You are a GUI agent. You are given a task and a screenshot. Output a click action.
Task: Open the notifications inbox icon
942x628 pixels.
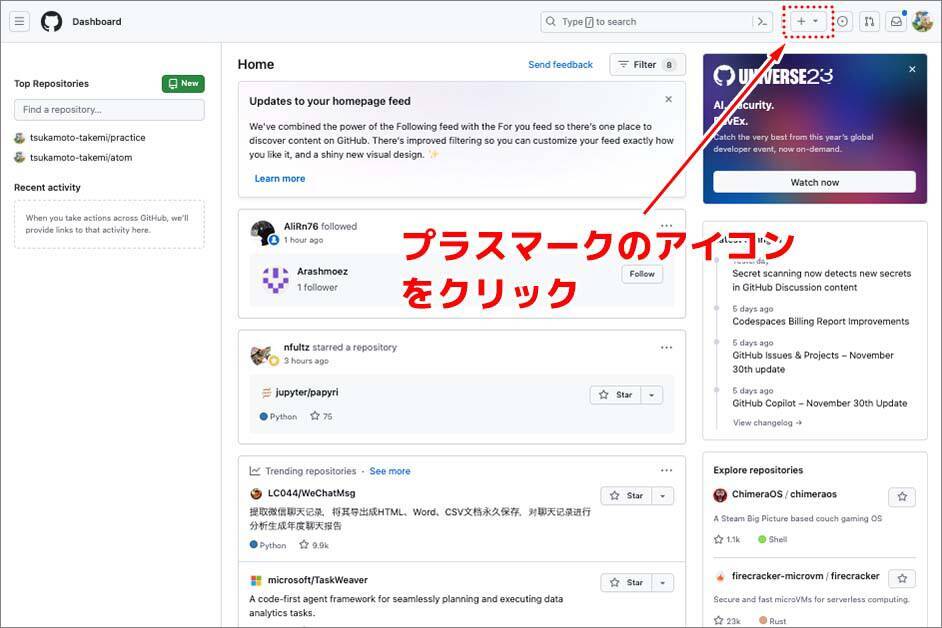(x=896, y=22)
